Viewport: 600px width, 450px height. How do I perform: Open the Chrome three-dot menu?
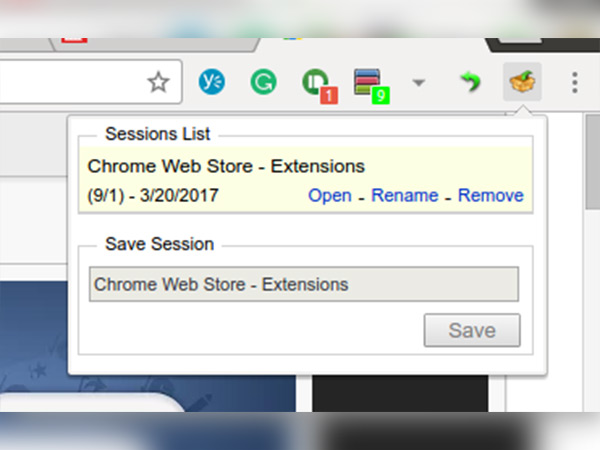(574, 83)
